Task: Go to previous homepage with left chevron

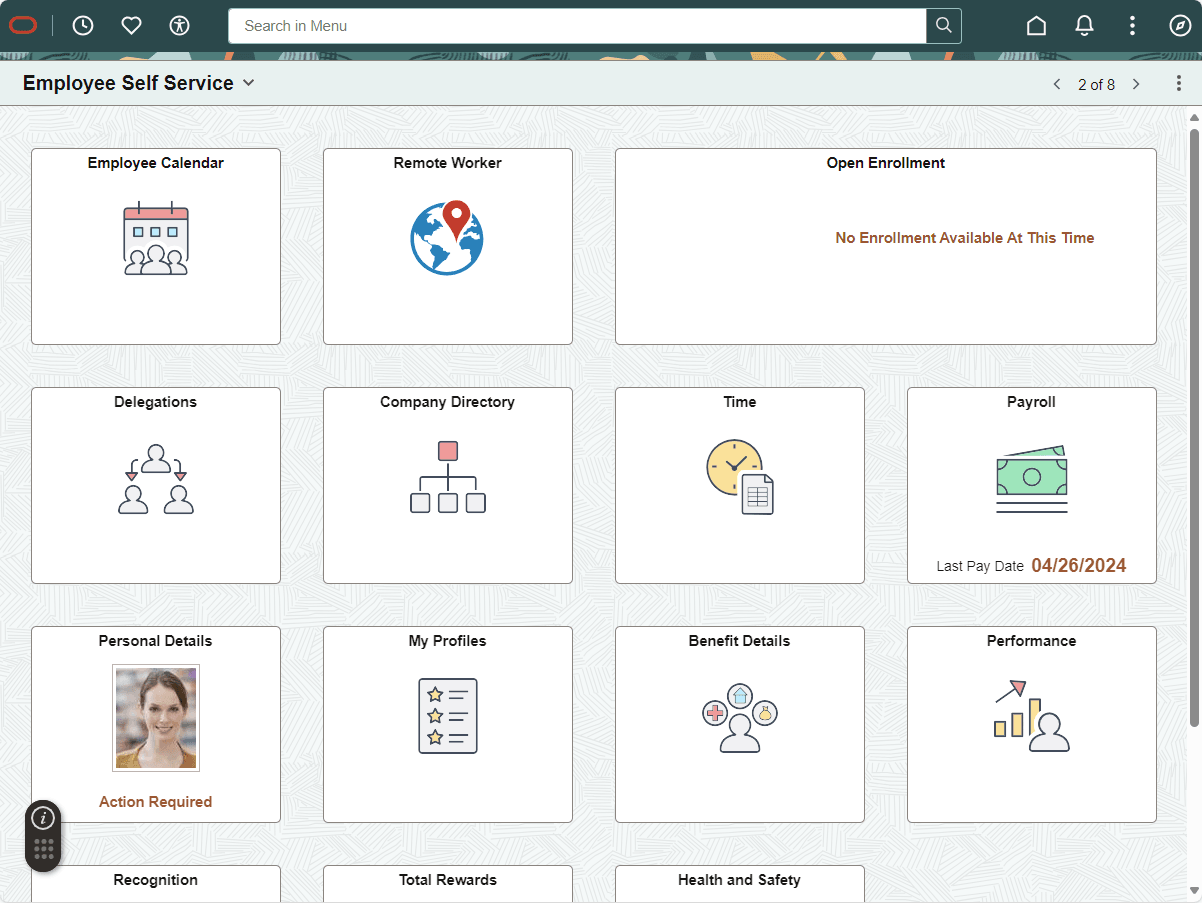Action: tap(1057, 84)
